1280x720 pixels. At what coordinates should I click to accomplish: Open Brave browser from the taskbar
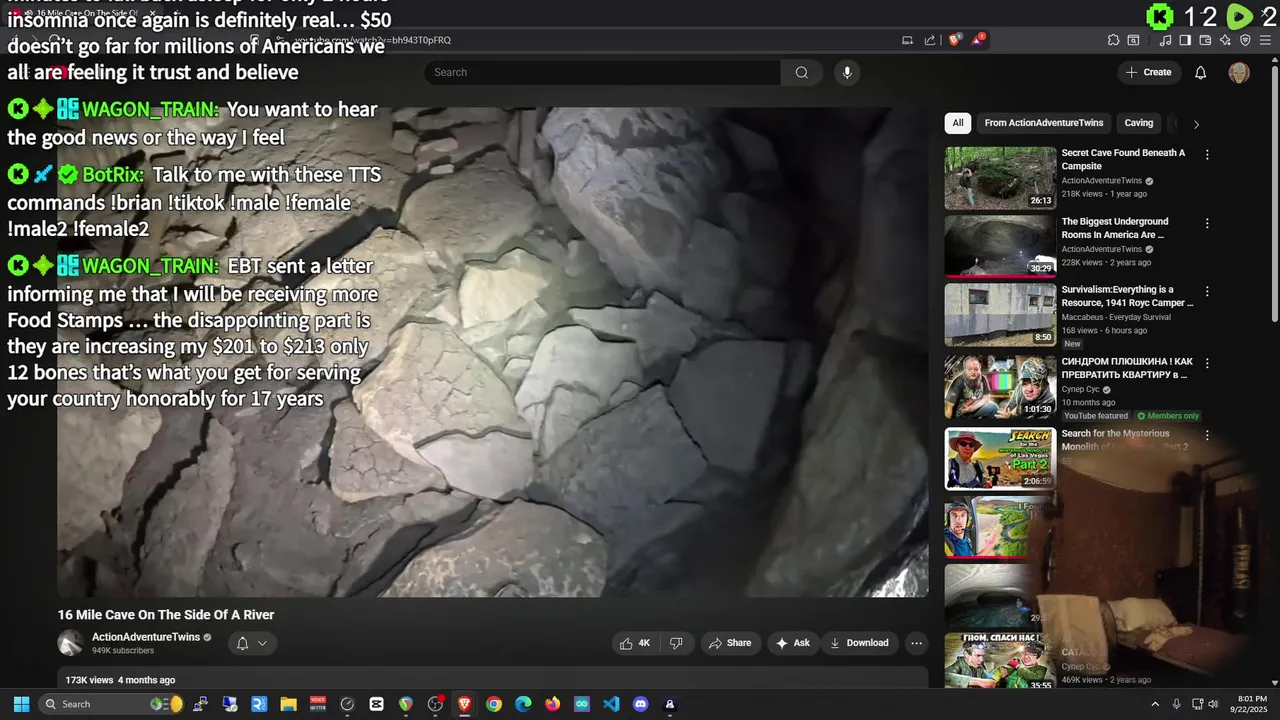tap(464, 704)
